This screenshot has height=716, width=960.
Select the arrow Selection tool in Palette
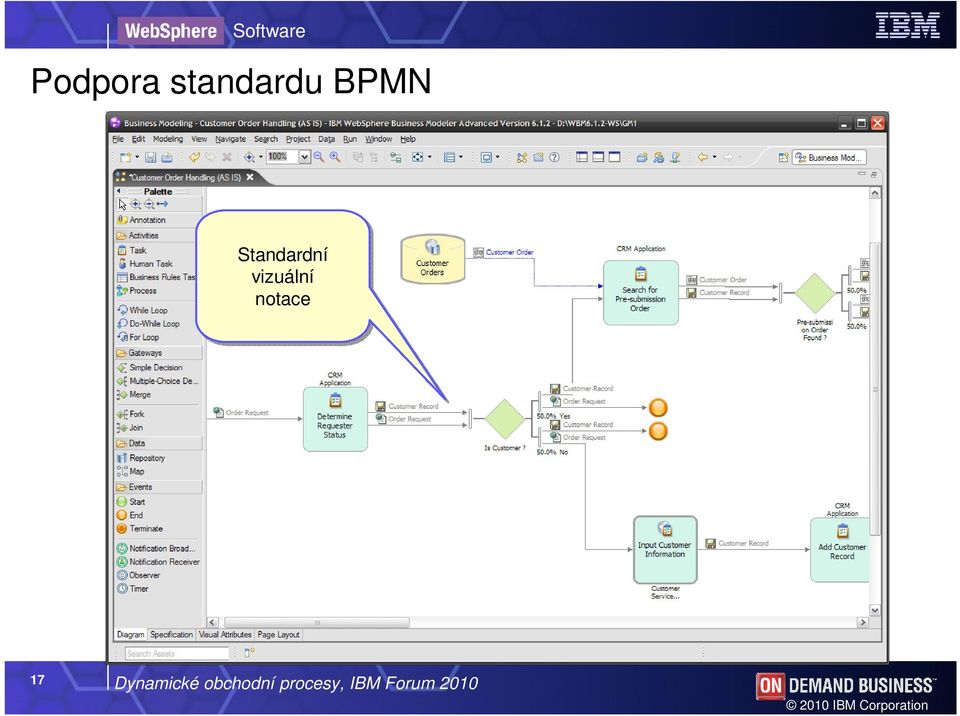click(122, 205)
